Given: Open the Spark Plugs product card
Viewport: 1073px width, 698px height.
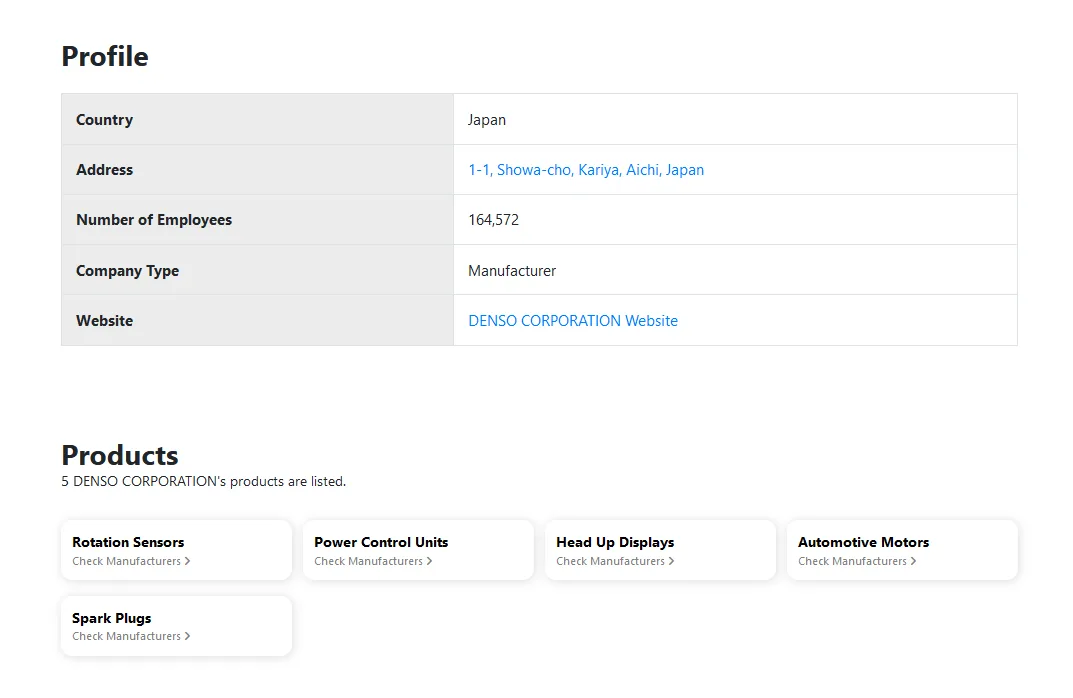Looking at the screenshot, I should [x=177, y=626].
